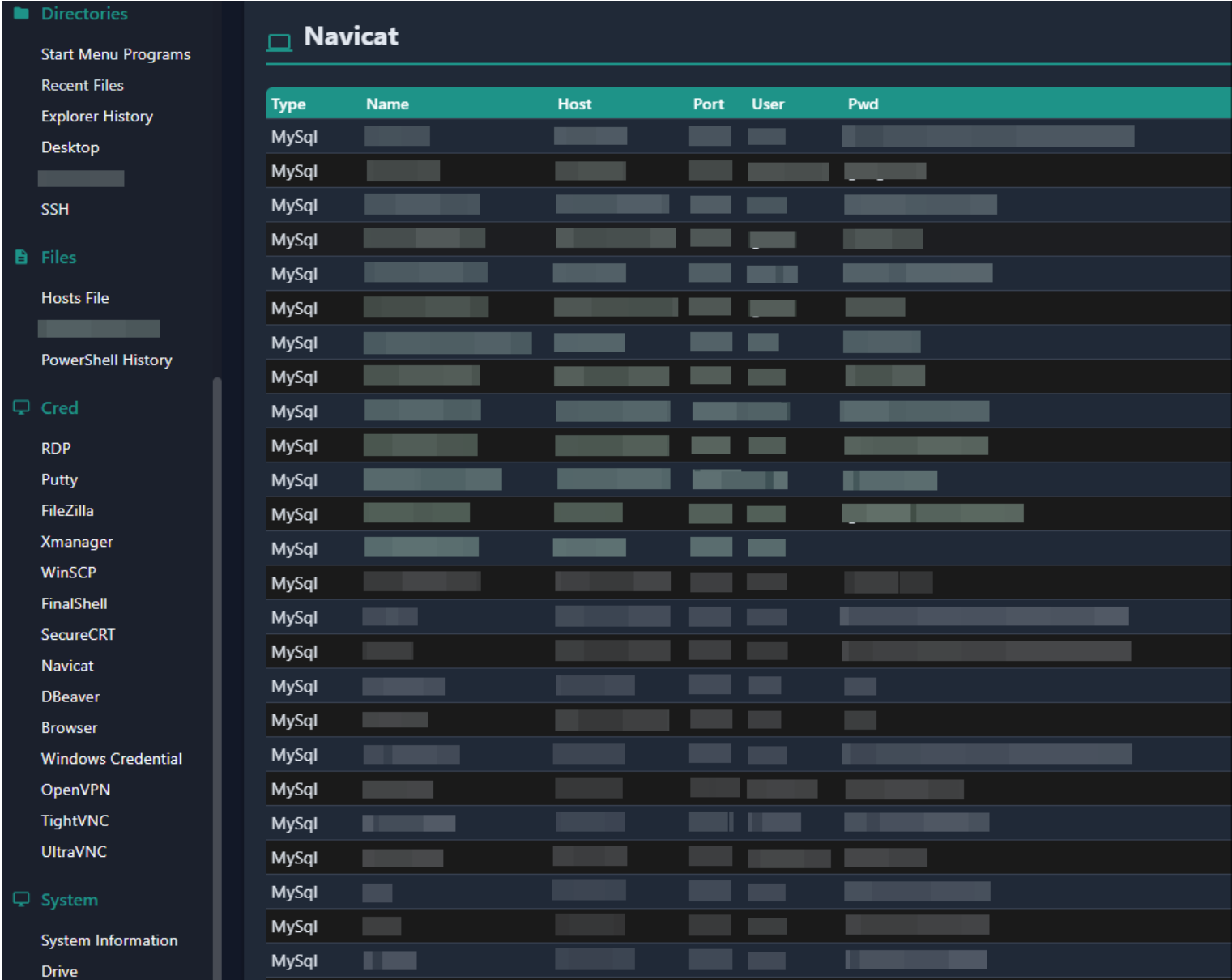
Task: Open Browser credentials entry
Action: [x=69, y=727]
